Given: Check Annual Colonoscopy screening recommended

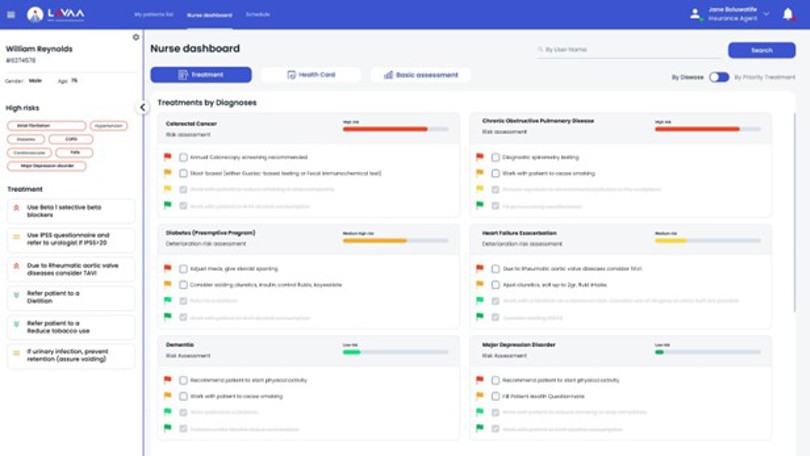Looking at the screenshot, I should click(183, 157).
